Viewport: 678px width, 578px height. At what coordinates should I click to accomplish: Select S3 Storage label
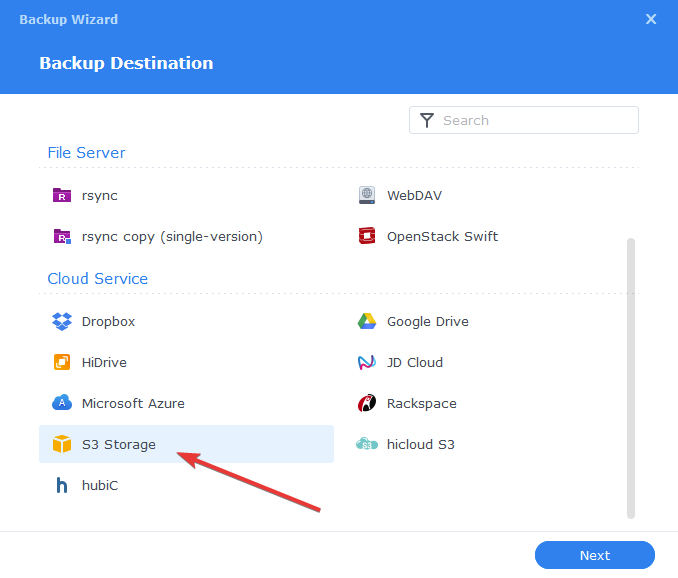click(x=119, y=445)
